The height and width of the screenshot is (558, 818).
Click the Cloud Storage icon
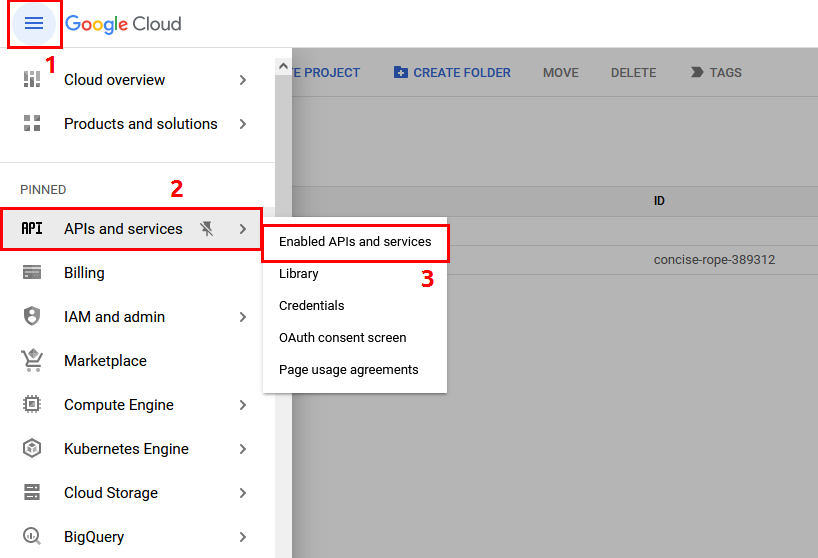pos(32,493)
